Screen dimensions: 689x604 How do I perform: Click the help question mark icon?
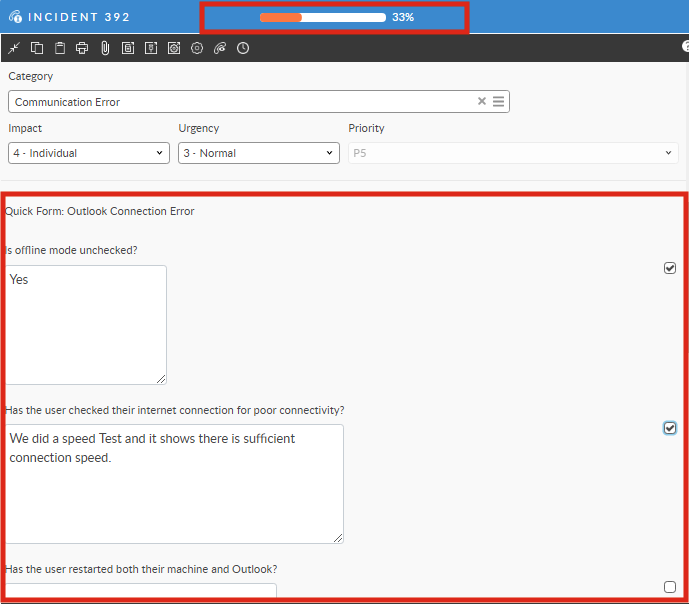[x=685, y=47]
